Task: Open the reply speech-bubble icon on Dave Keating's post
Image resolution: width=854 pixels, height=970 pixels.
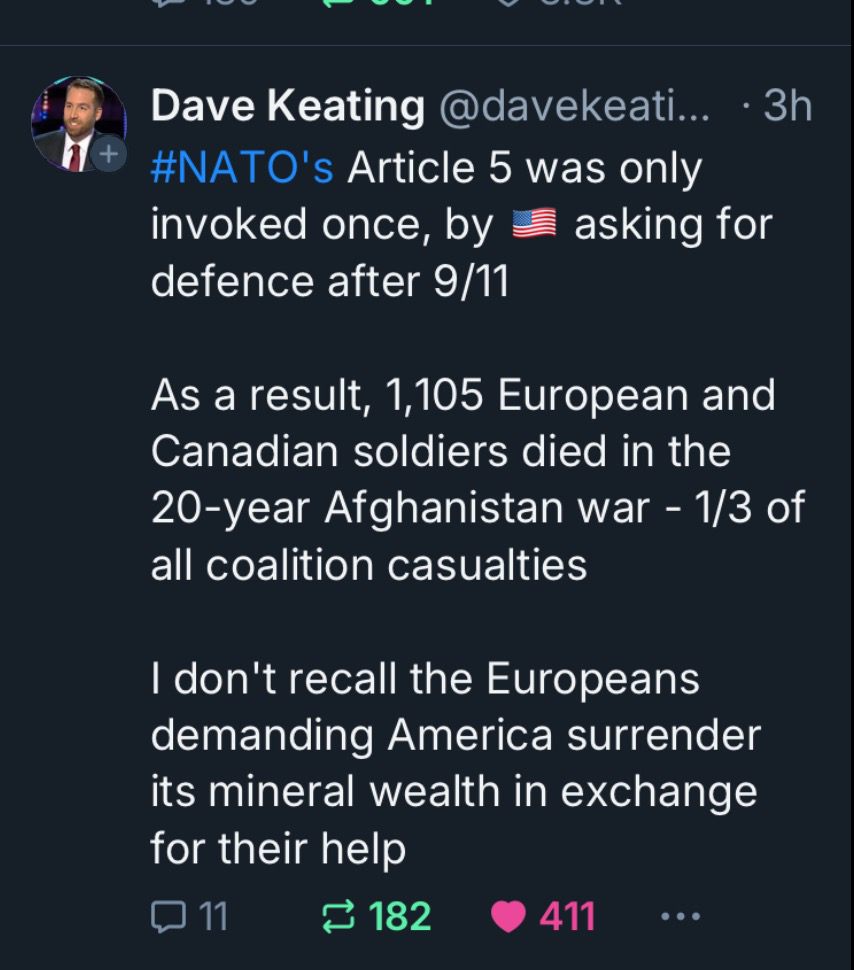Action: [168, 916]
